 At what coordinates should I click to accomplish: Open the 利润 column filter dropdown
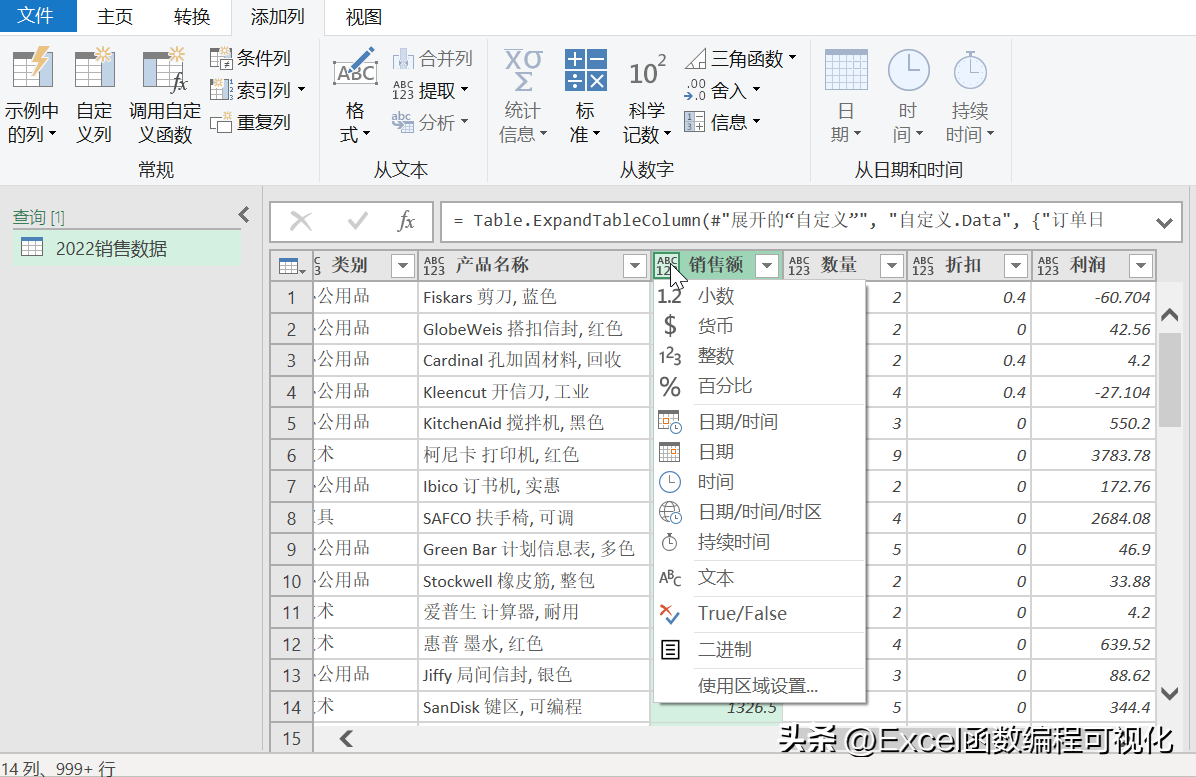(x=1141, y=265)
